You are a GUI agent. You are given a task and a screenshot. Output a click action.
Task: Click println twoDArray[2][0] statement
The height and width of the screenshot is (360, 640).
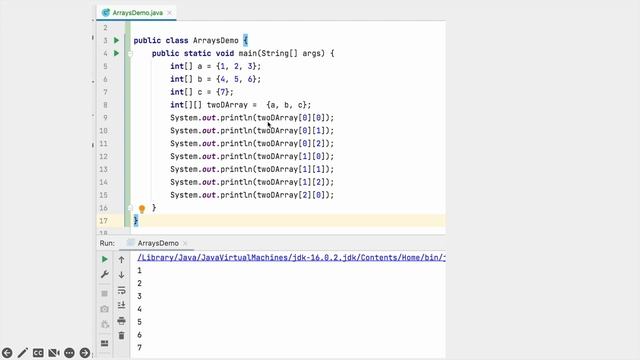click(x=252, y=195)
